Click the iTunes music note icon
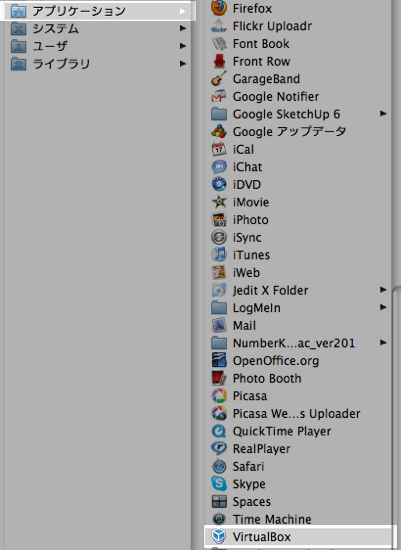This screenshot has height=550, width=401. coord(219,255)
